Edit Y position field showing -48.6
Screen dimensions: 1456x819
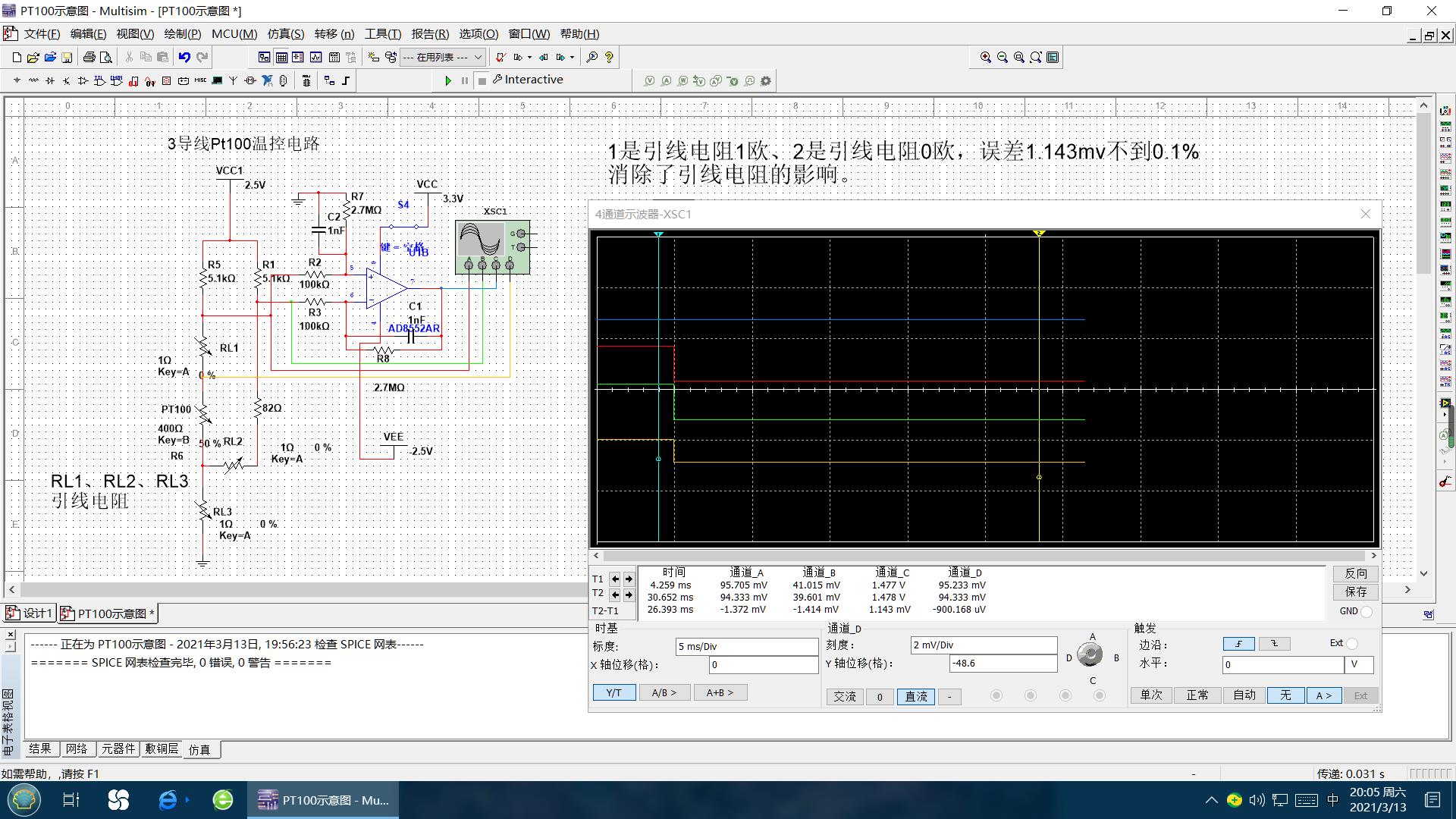click(1003, 663)
